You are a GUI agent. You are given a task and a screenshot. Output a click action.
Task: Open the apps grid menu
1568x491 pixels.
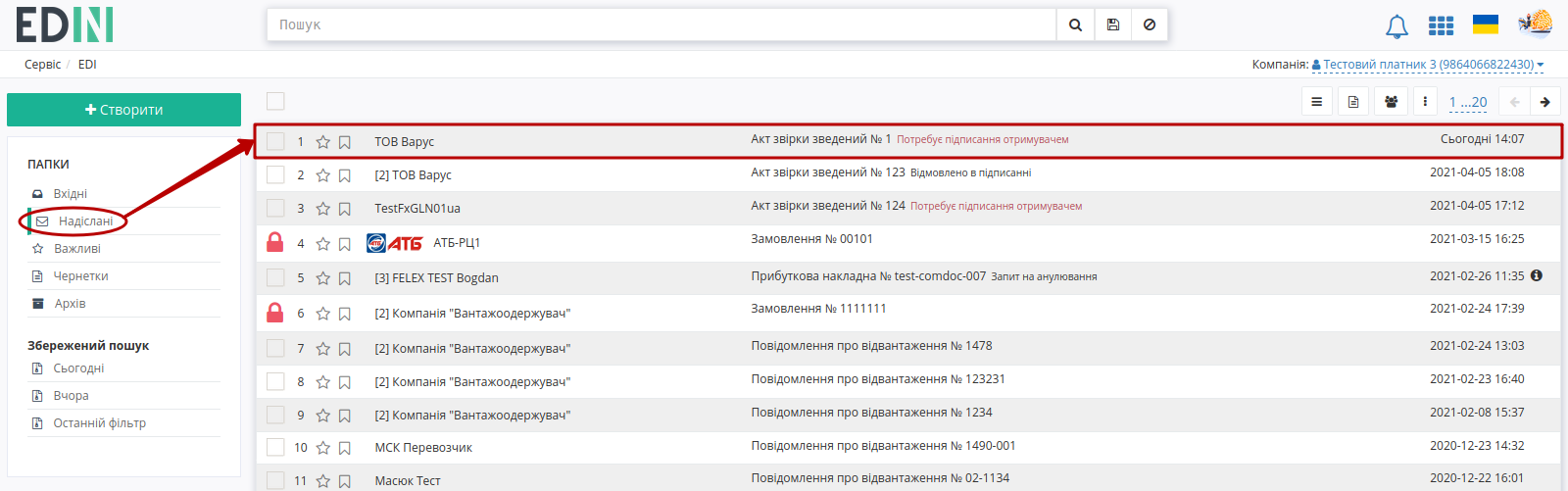[1441, 25]
